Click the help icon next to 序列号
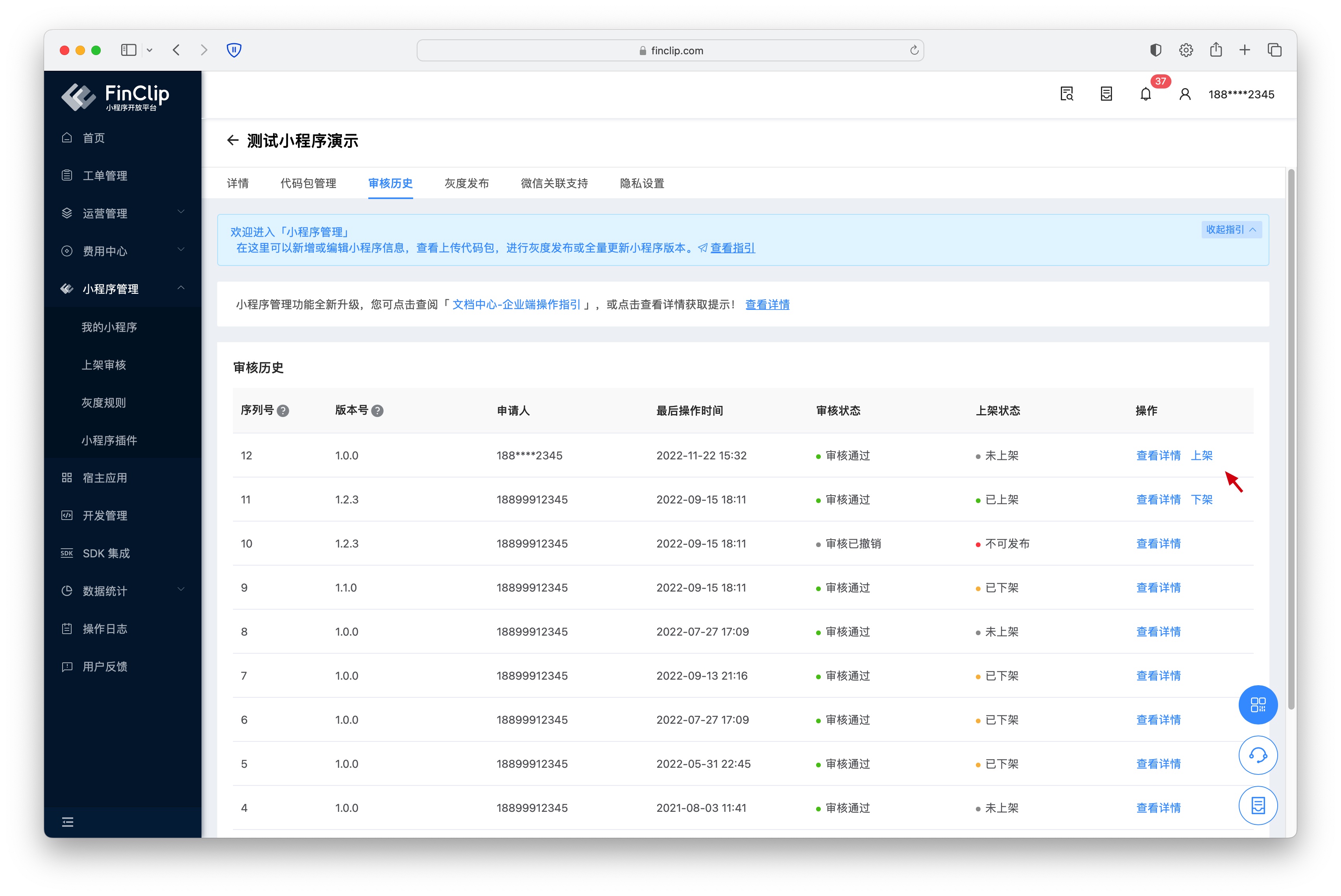 click(283, 411)
